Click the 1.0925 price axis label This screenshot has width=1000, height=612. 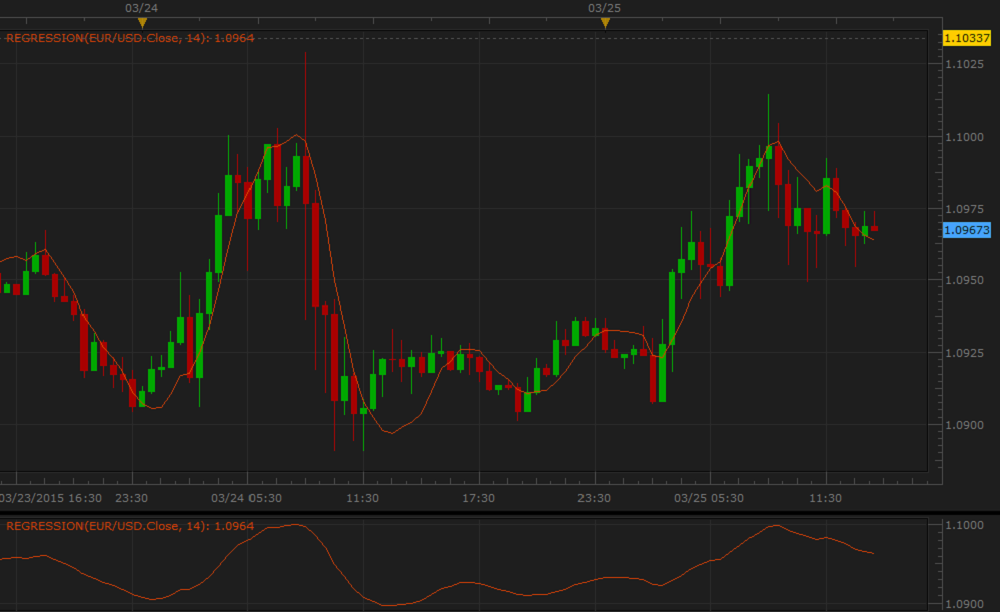click(964, 353)
